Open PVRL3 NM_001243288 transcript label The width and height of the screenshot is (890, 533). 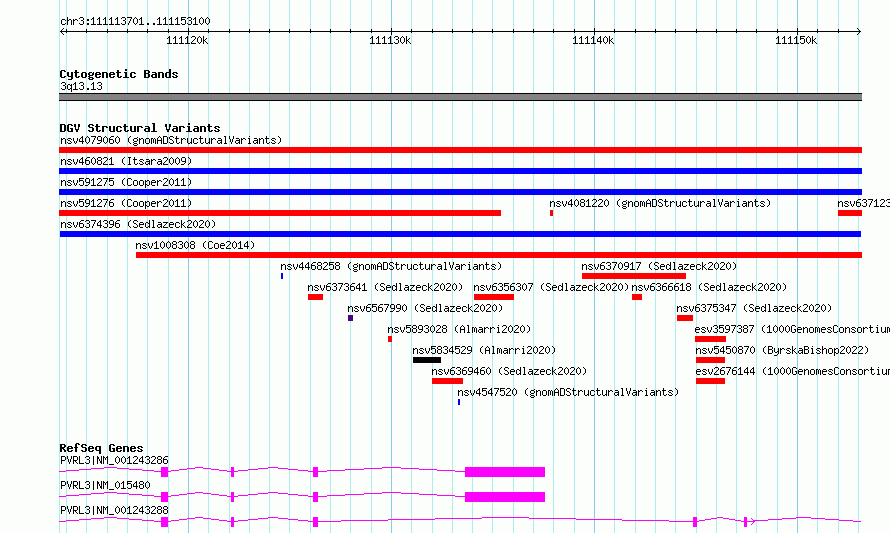[114, 510]
